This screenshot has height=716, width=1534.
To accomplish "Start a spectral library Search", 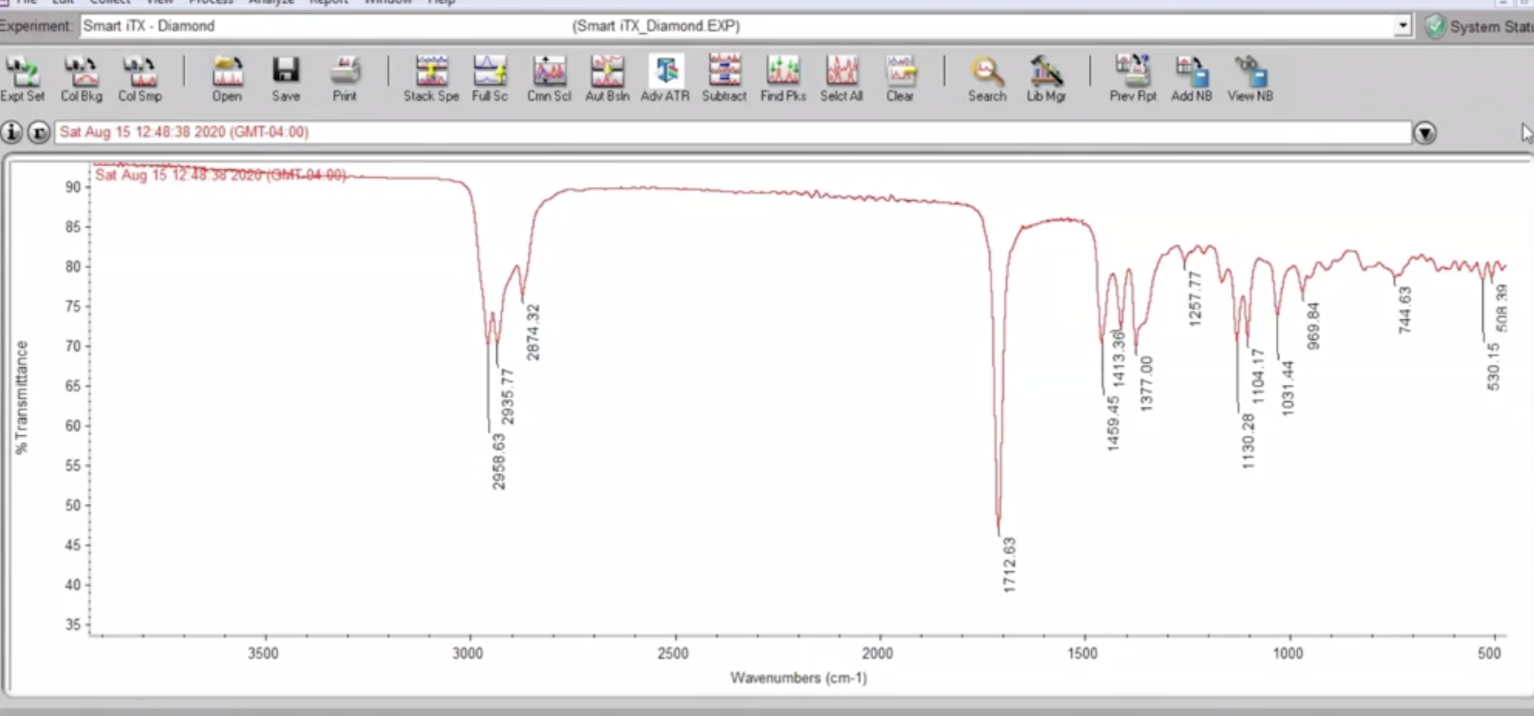I will (987, 76).
